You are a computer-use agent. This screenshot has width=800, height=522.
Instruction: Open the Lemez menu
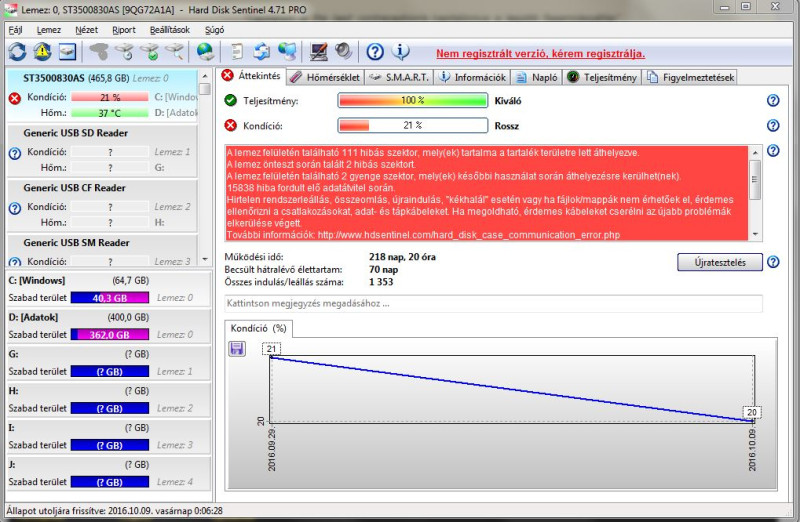[49, 30]
